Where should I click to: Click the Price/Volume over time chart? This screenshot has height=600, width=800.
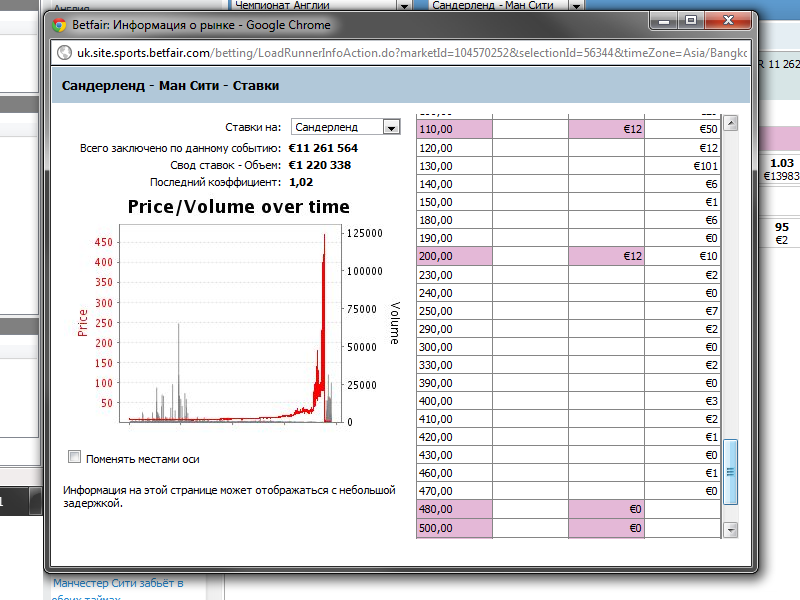coord(238,313)
